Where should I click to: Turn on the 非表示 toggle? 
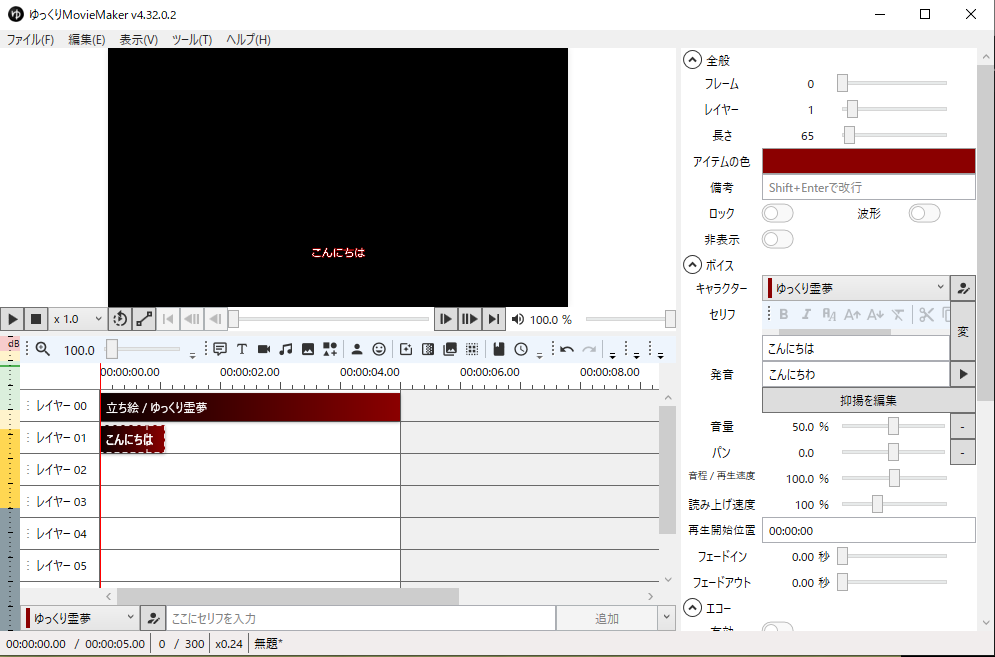(777, 239)
